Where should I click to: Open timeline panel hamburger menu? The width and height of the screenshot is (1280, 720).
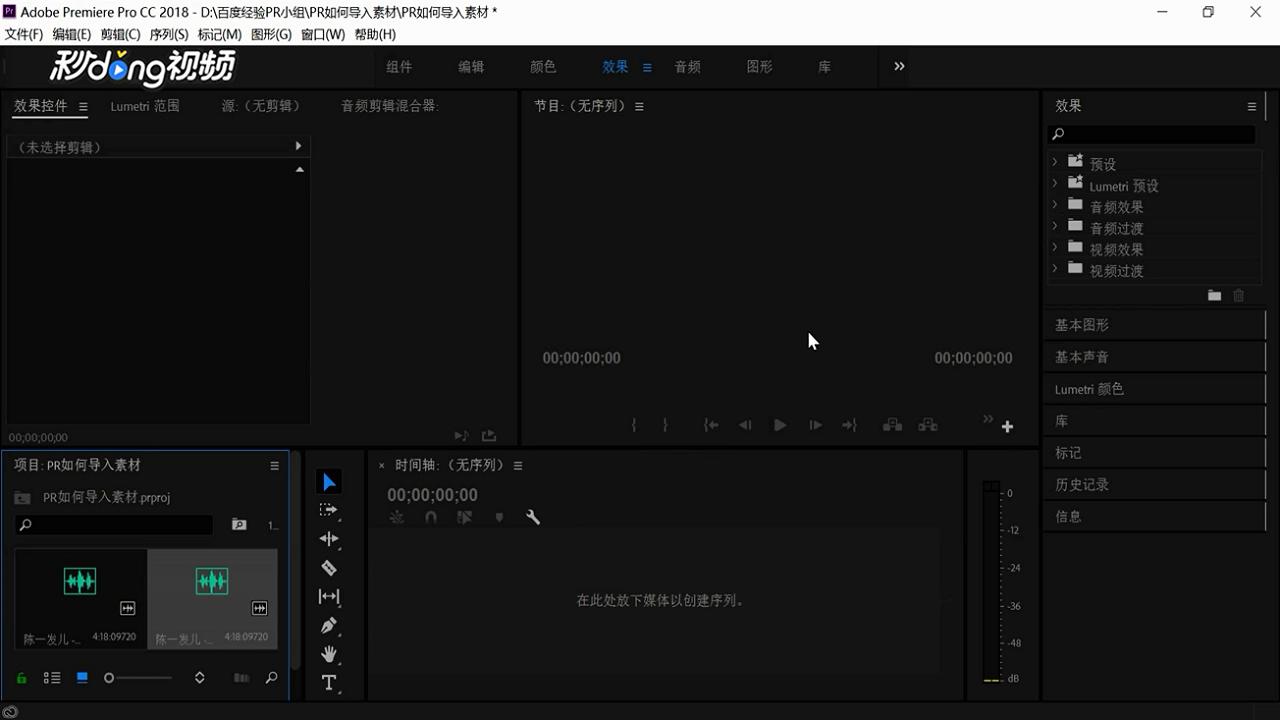click(x=518, y=465)
